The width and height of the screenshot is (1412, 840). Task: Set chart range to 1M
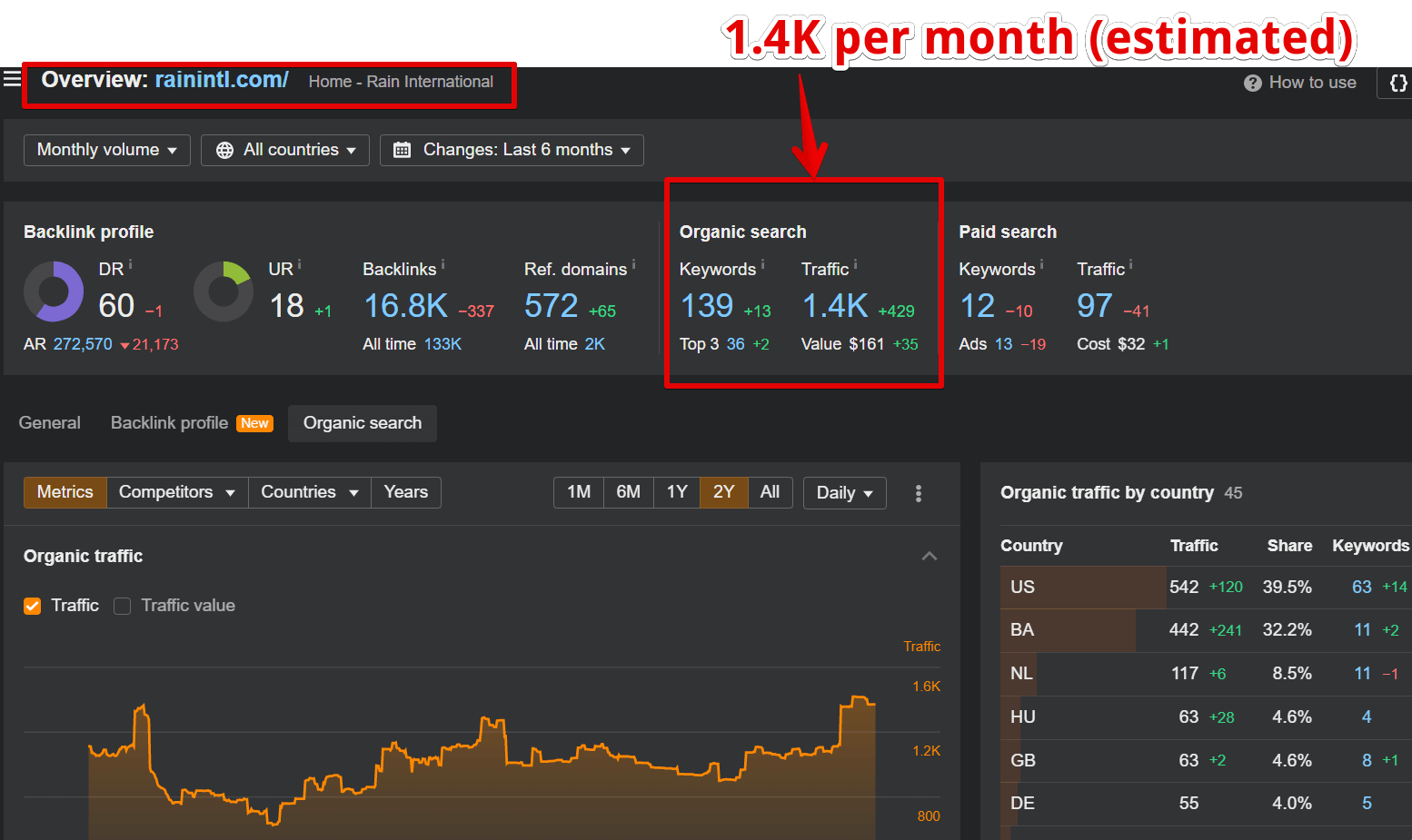(x=579, y=492)
